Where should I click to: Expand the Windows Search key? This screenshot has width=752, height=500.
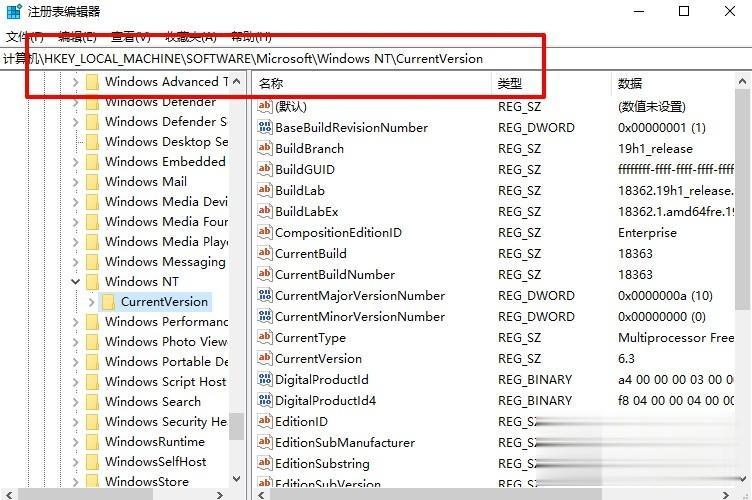(75, 402)
